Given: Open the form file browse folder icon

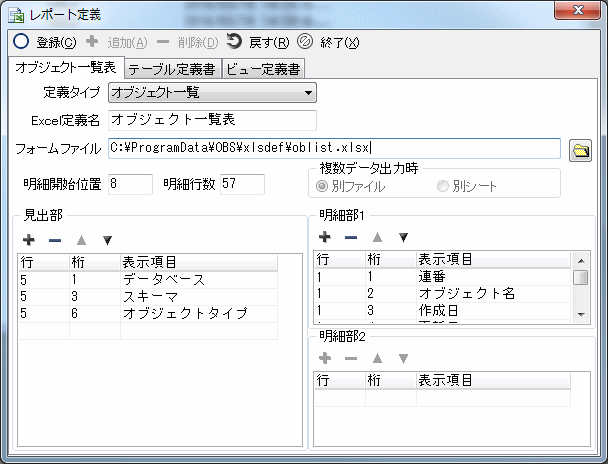Looking at the screenshot, I should pos(579,150).
